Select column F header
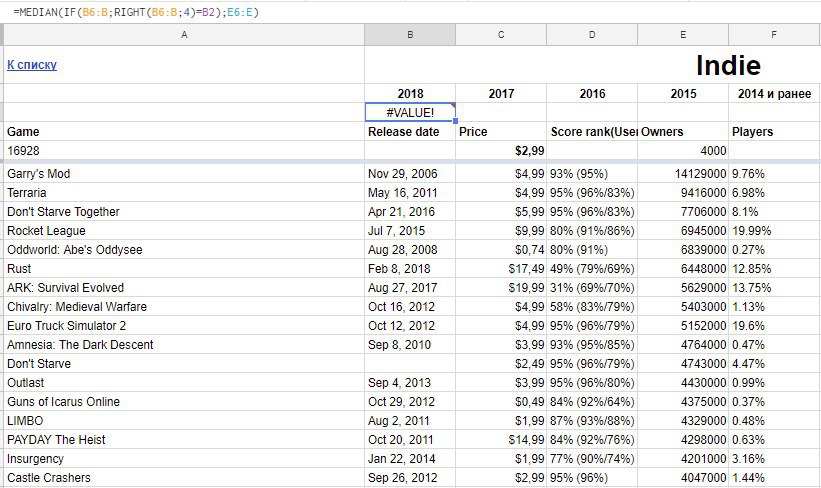 coord(774,35)
